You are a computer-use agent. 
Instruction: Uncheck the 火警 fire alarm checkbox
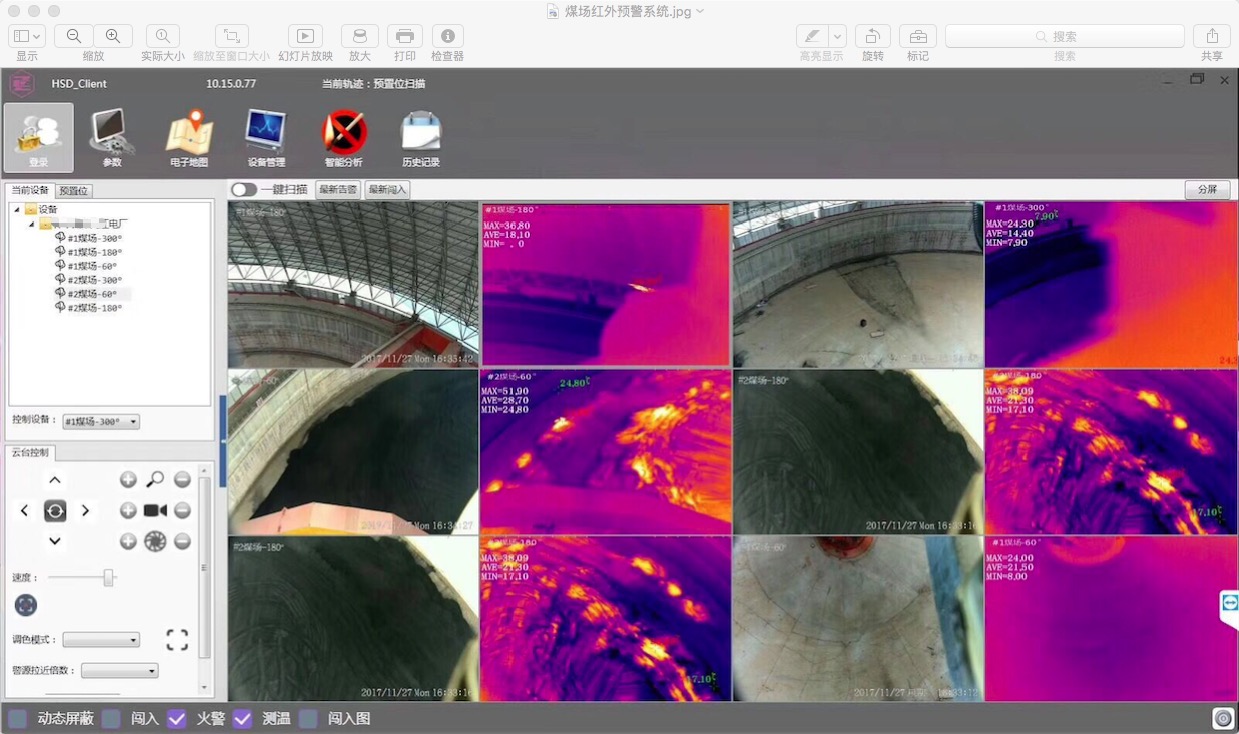click(x=177, y=718)
